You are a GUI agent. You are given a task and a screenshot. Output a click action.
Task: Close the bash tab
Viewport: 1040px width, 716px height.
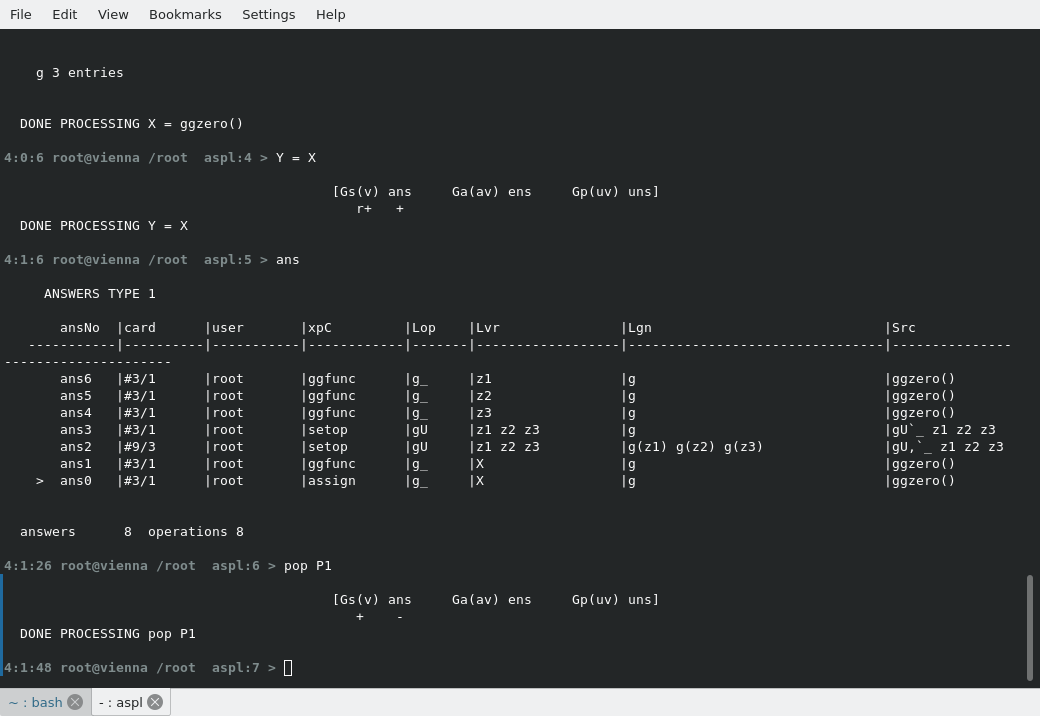tap(75, 702)
